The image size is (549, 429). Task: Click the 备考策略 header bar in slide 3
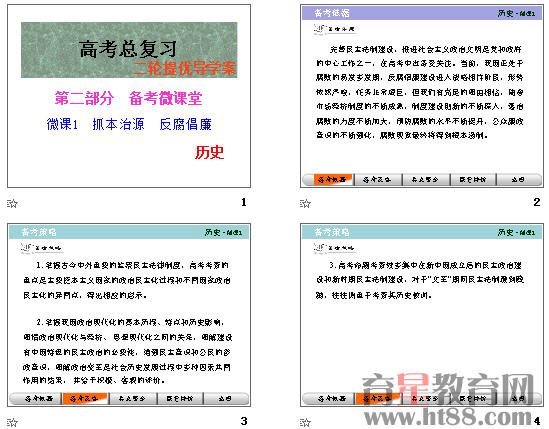129,232
